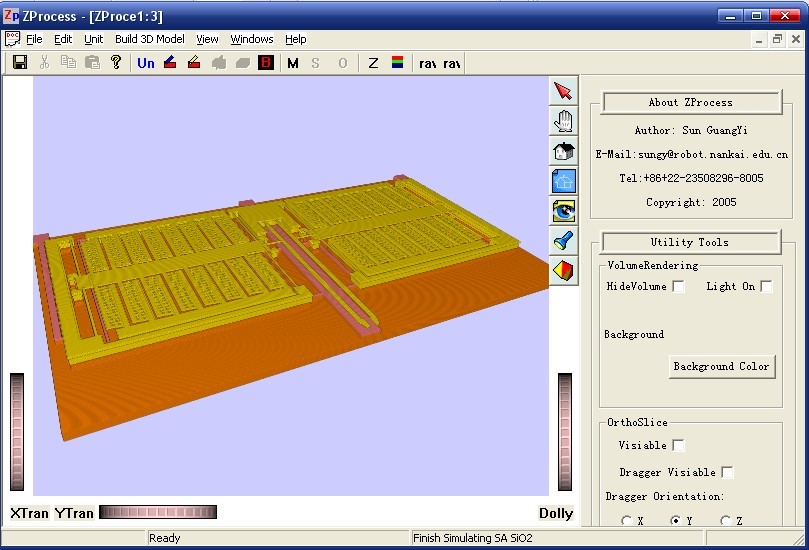Click the blue set-home position icon
The image size is (809, 550).
[563, 181]
